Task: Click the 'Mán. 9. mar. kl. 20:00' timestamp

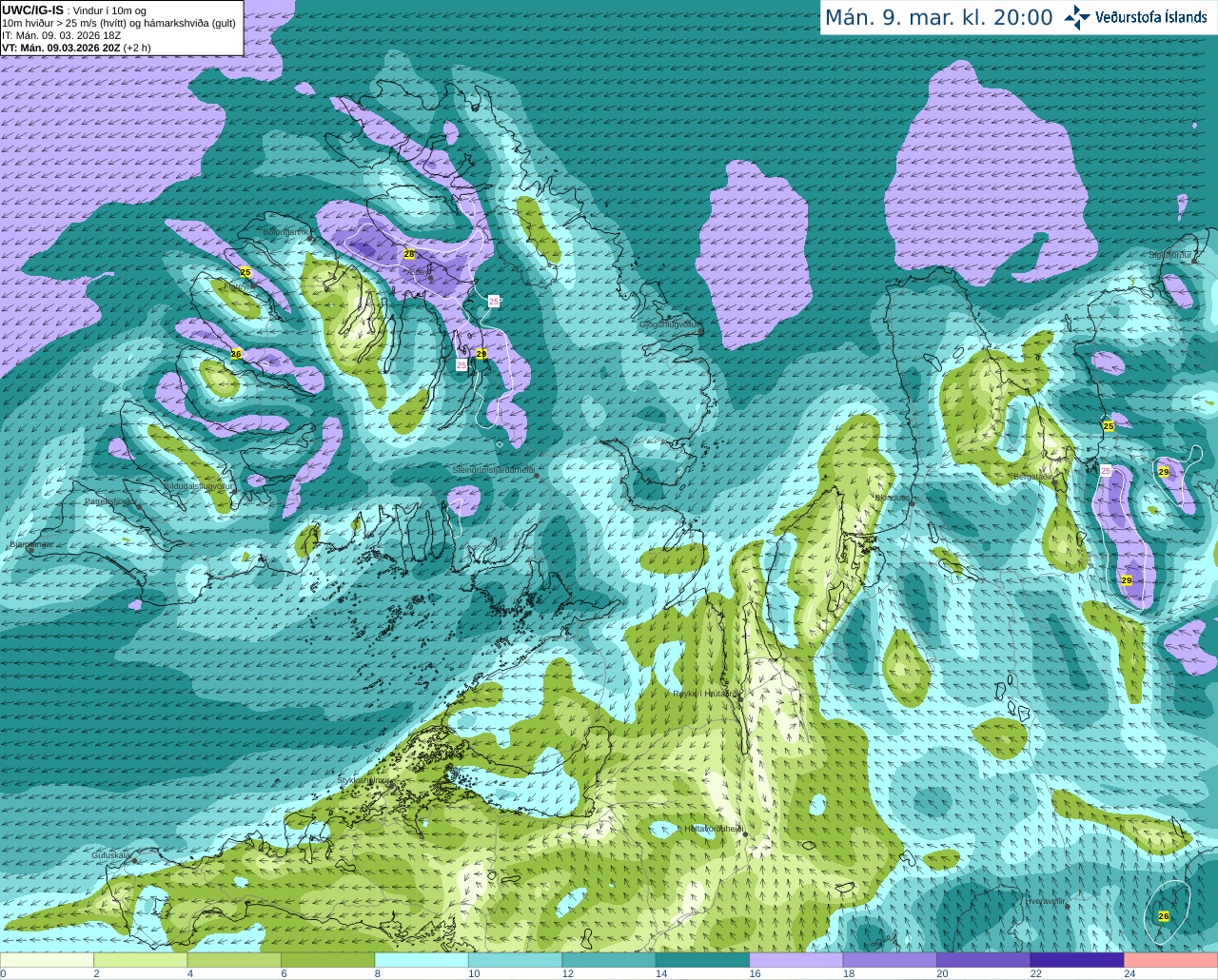Action: [938, 17]
